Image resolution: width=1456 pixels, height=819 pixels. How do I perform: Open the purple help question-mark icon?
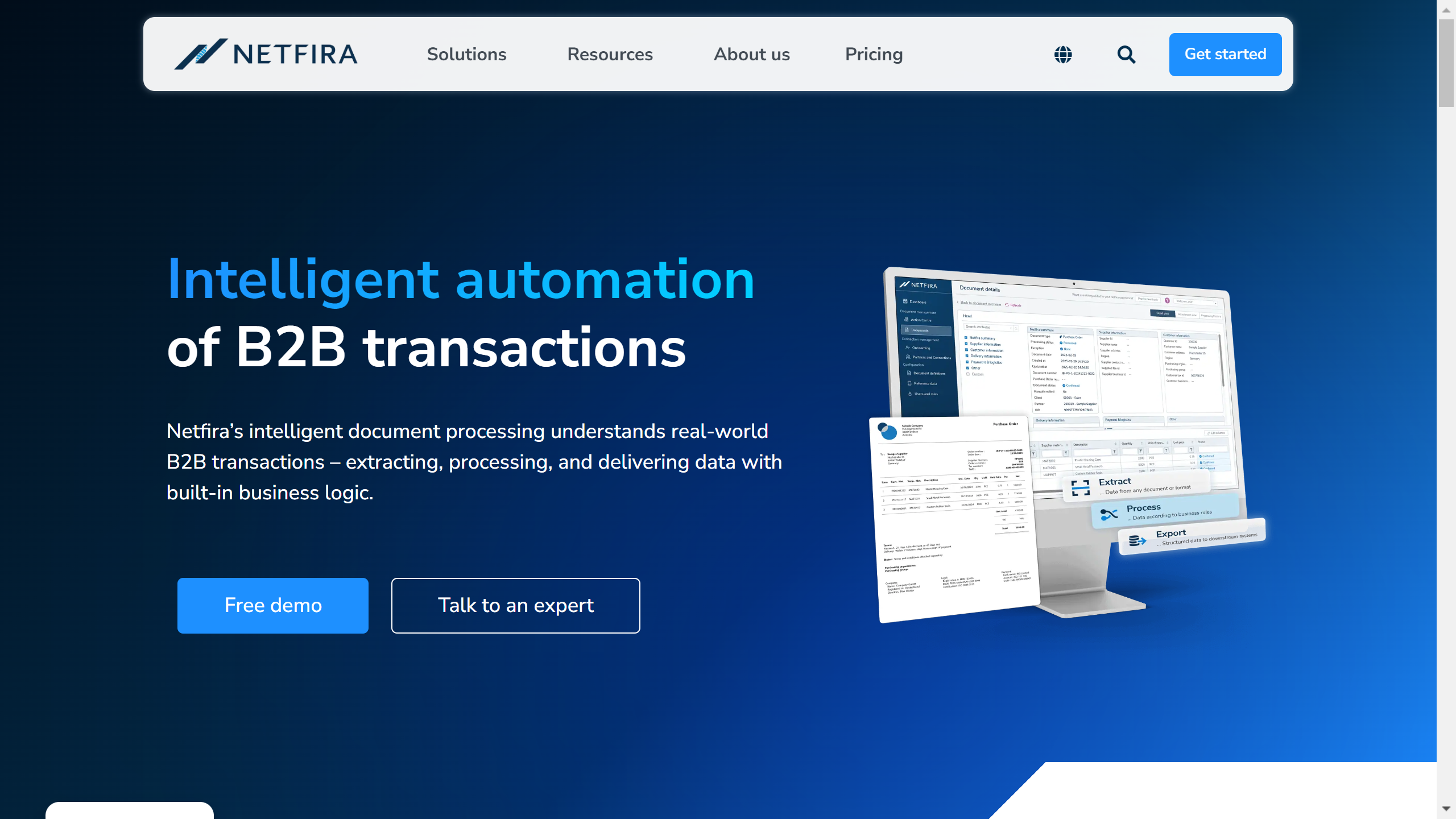tap(1167, 301)
